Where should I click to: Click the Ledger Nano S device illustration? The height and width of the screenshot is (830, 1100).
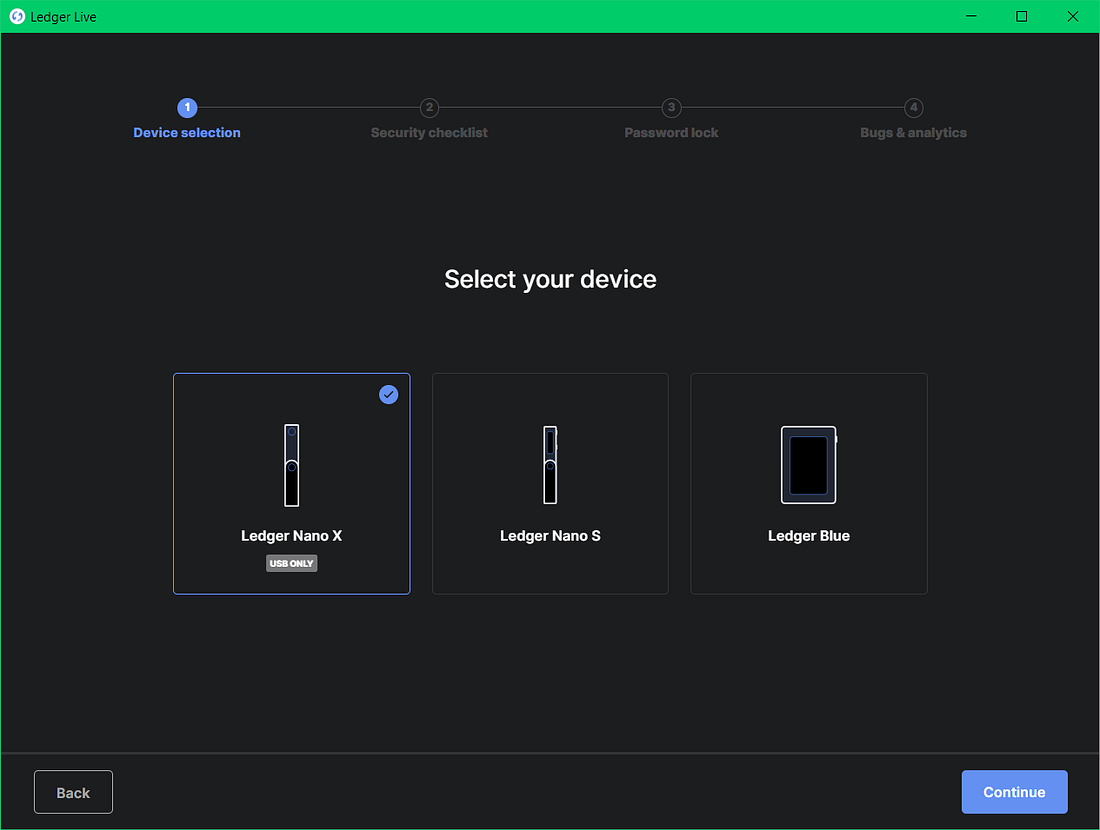pyautogui.click(x=550, y=465)
